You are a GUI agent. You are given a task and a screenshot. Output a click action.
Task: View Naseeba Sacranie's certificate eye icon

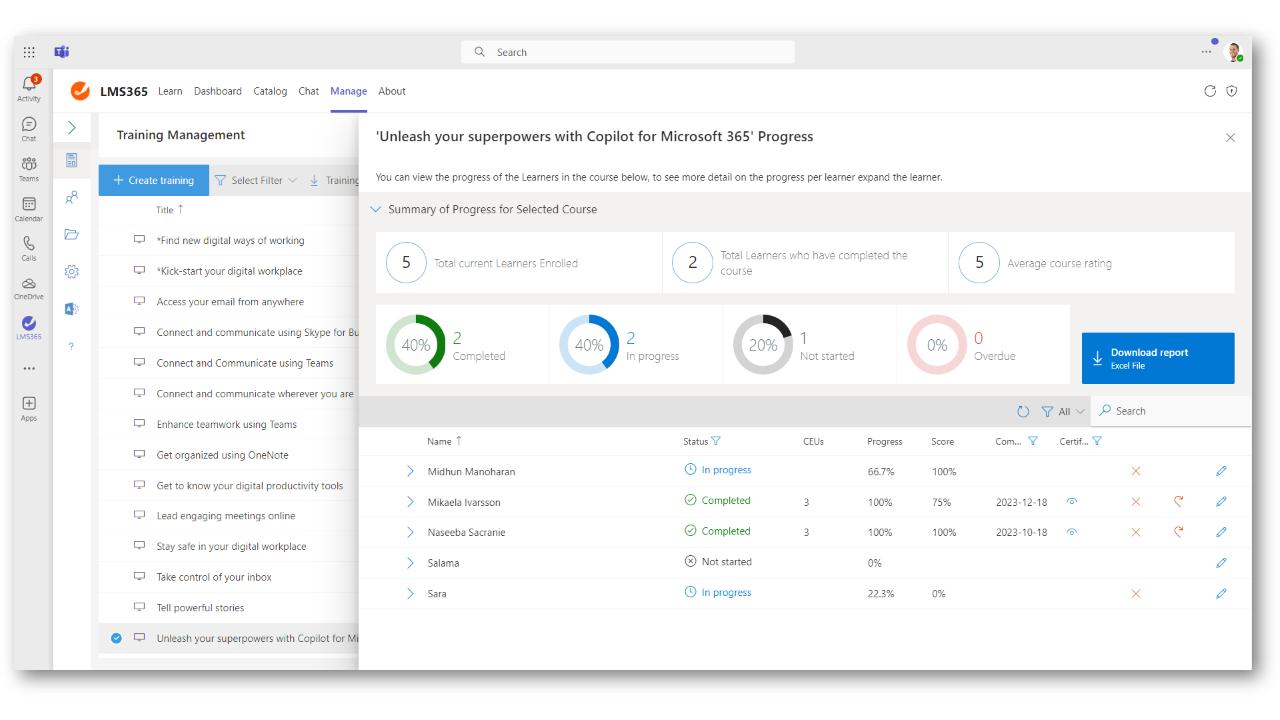1072,532
